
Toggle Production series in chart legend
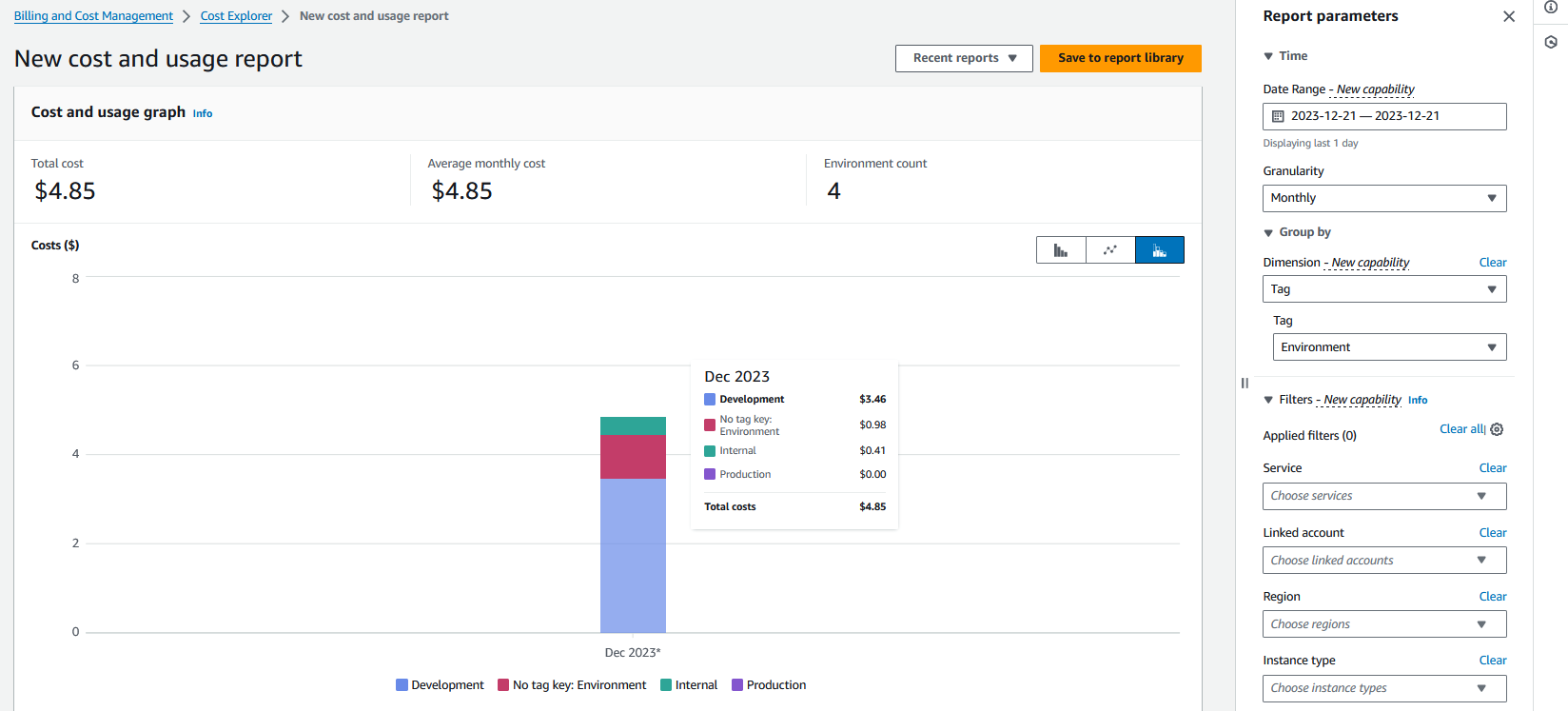pos(769,685)
